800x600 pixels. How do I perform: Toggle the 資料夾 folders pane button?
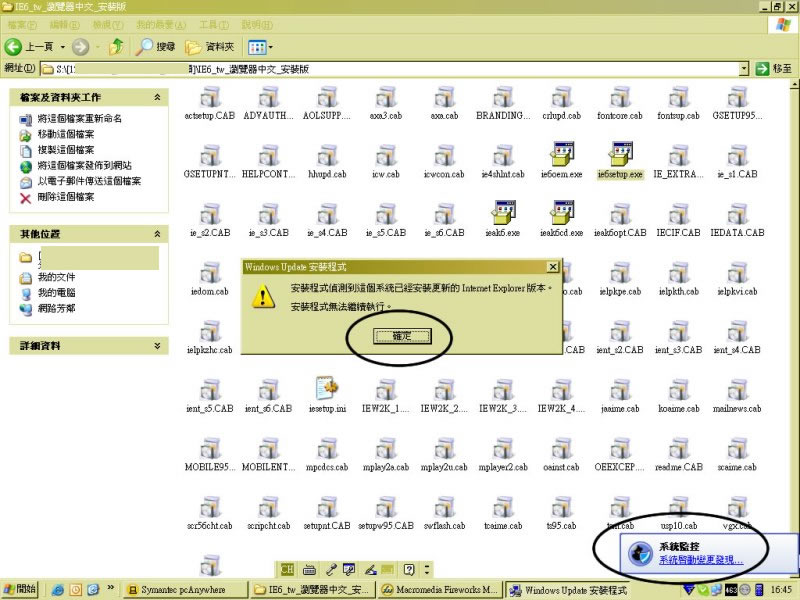click(210, 47)
